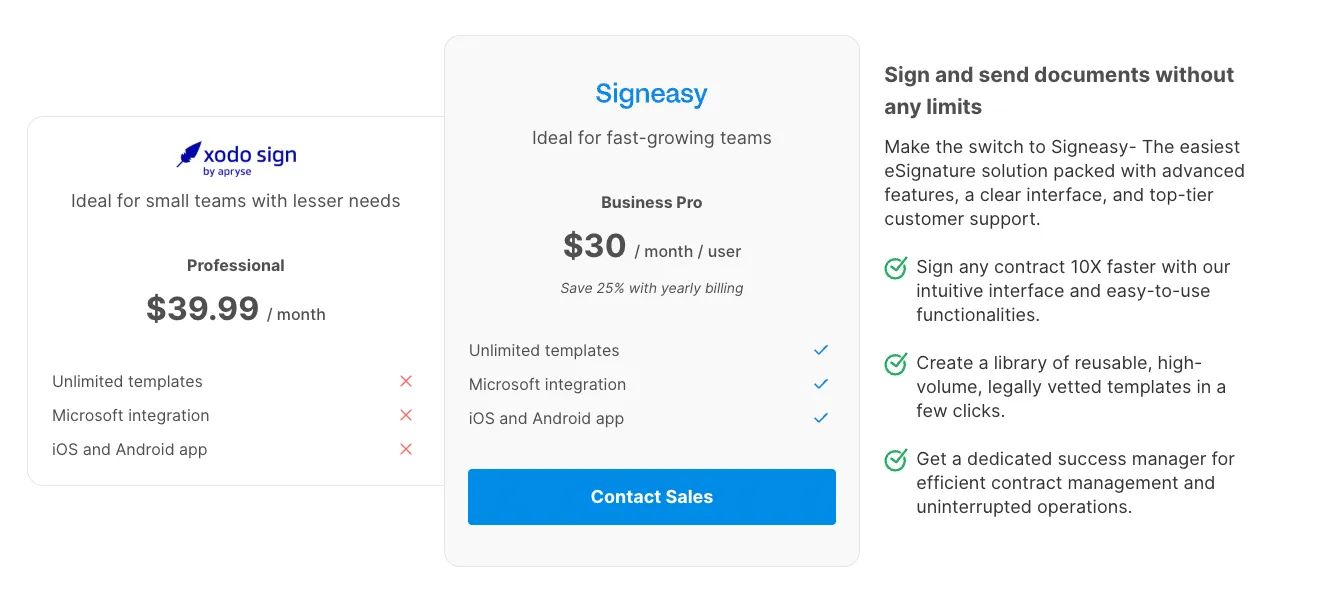Click the blue checkmark for iOS and Android app
Viewport: 1320px width, 592px height.
(x=821, y=418)
